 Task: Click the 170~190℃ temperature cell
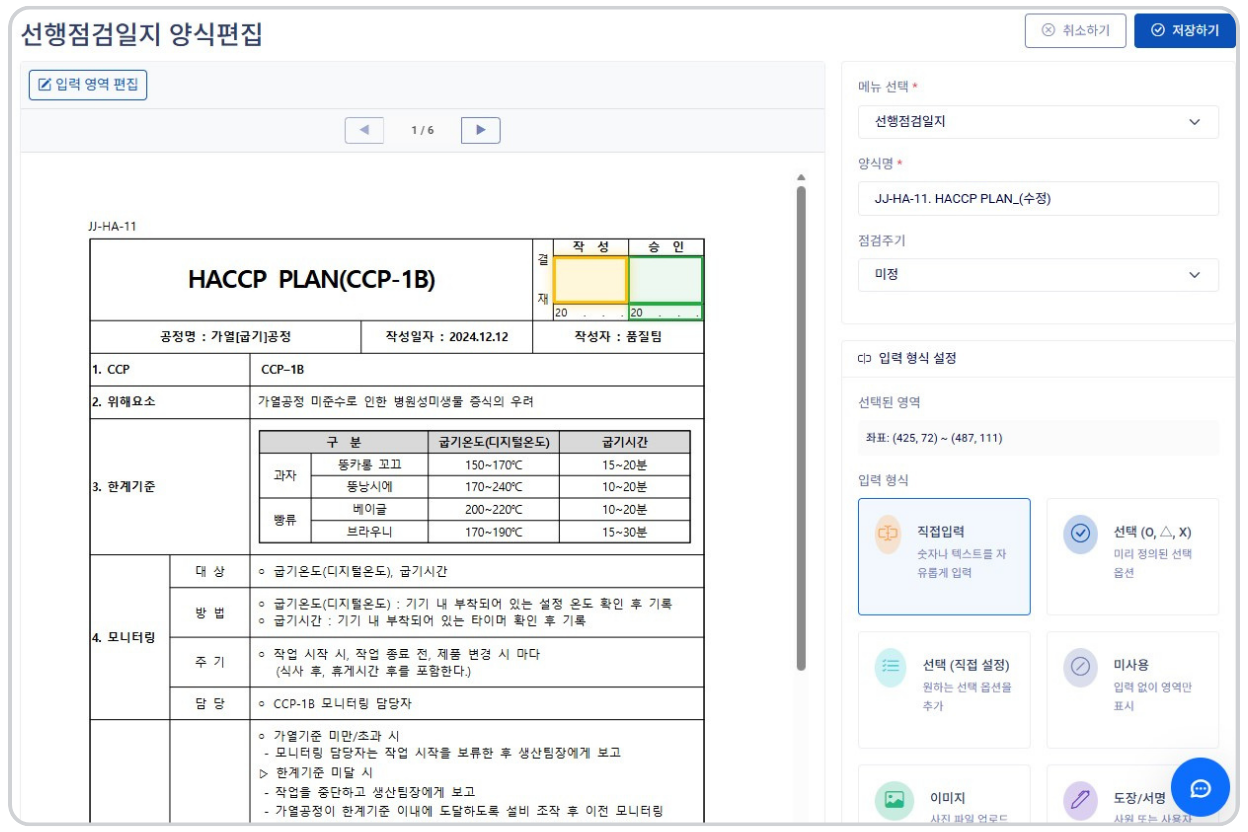494,532
